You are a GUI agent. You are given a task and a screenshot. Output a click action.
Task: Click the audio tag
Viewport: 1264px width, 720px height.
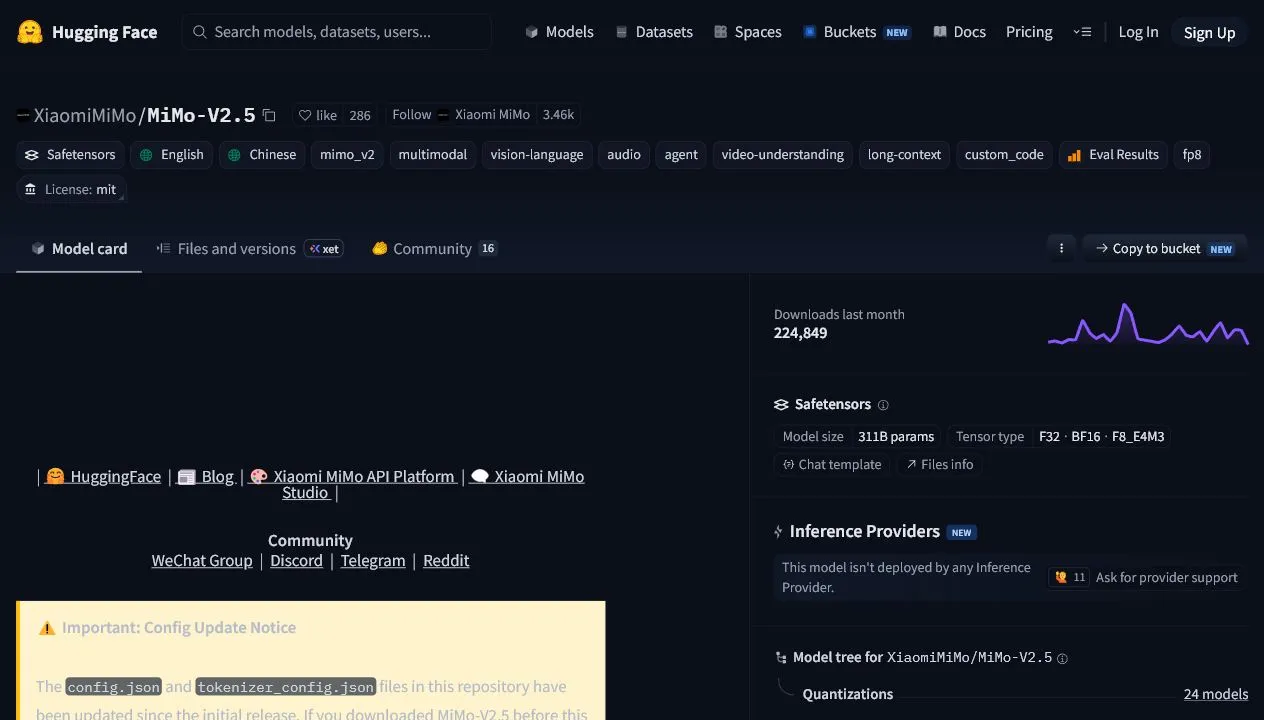click(624, 155)
